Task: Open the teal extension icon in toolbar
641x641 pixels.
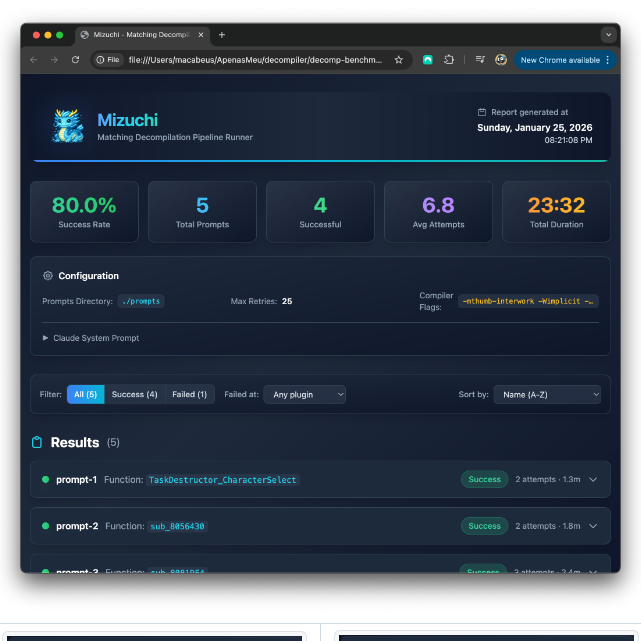Action: [x=428, y=60]
